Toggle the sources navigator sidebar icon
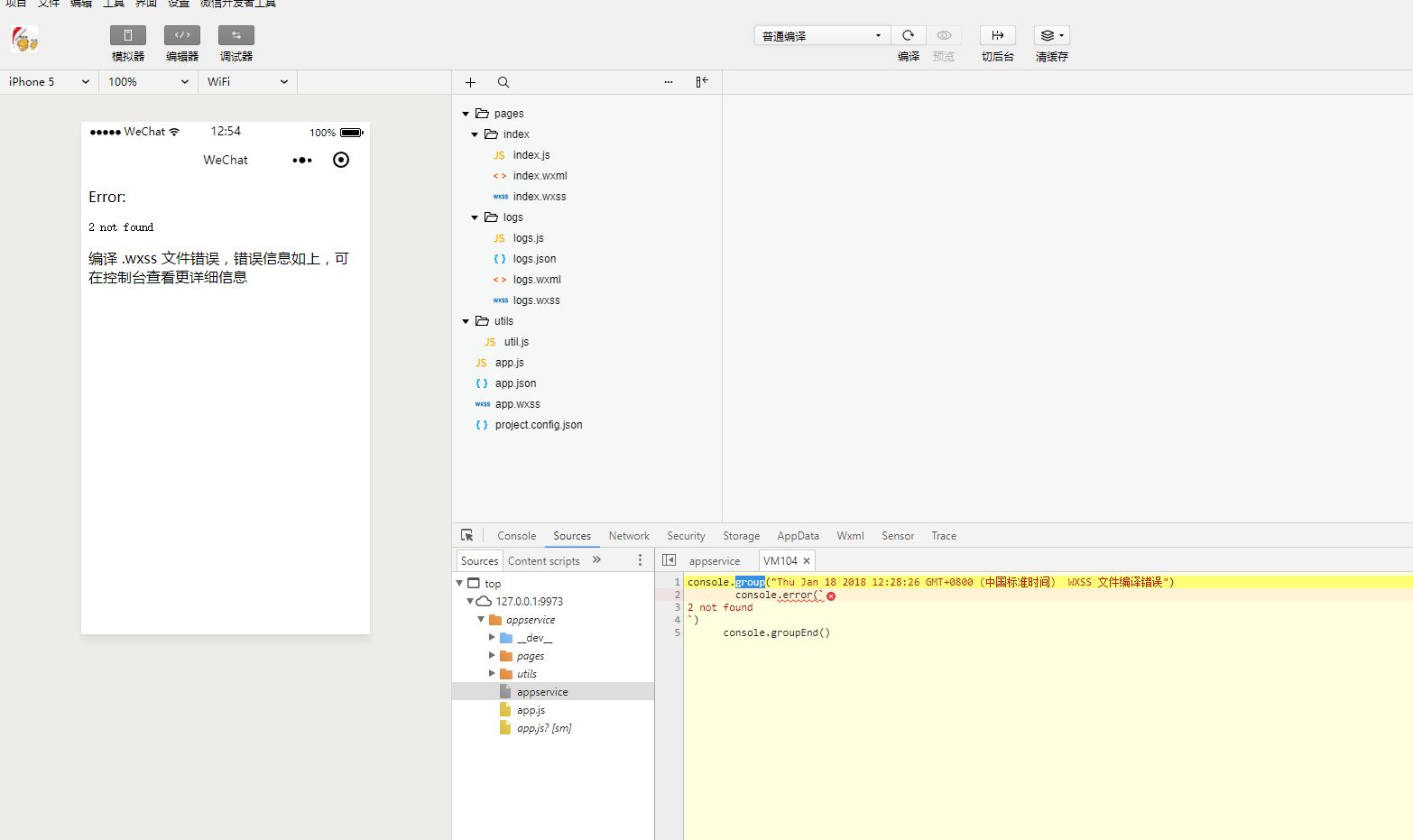Screen dimensions: 1413x840 tap(669, 560)
